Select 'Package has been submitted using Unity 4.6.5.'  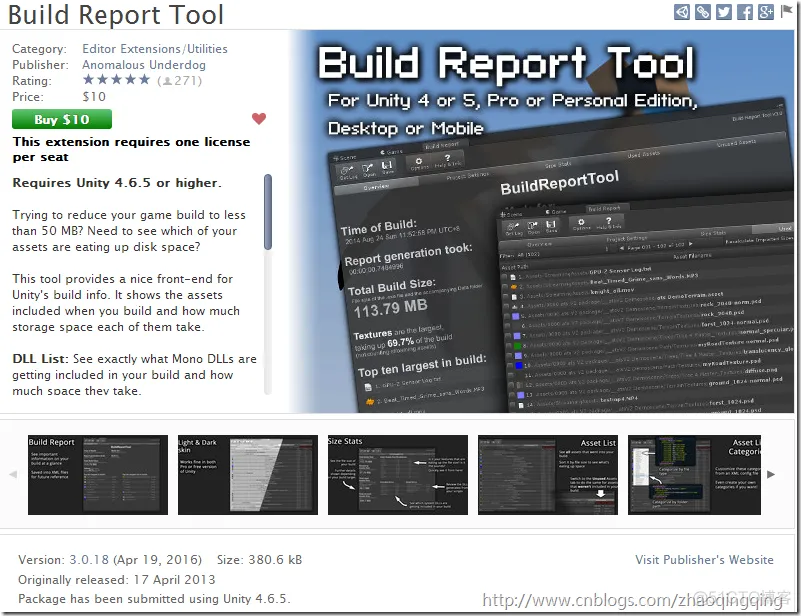154,599
